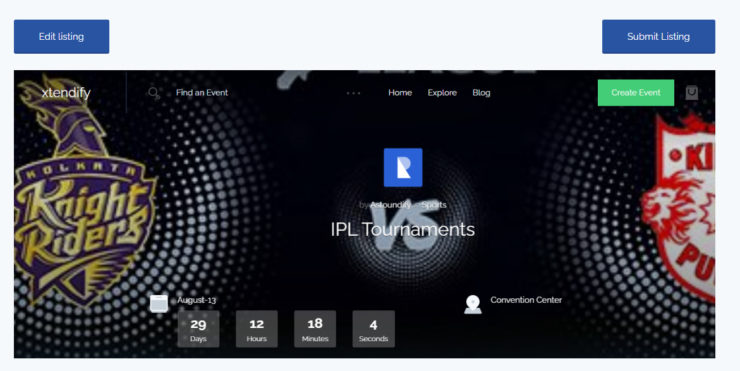This screenshot has height=371, width=740.
Task: Click the xtendify site logo
Action: coord(66,93)
